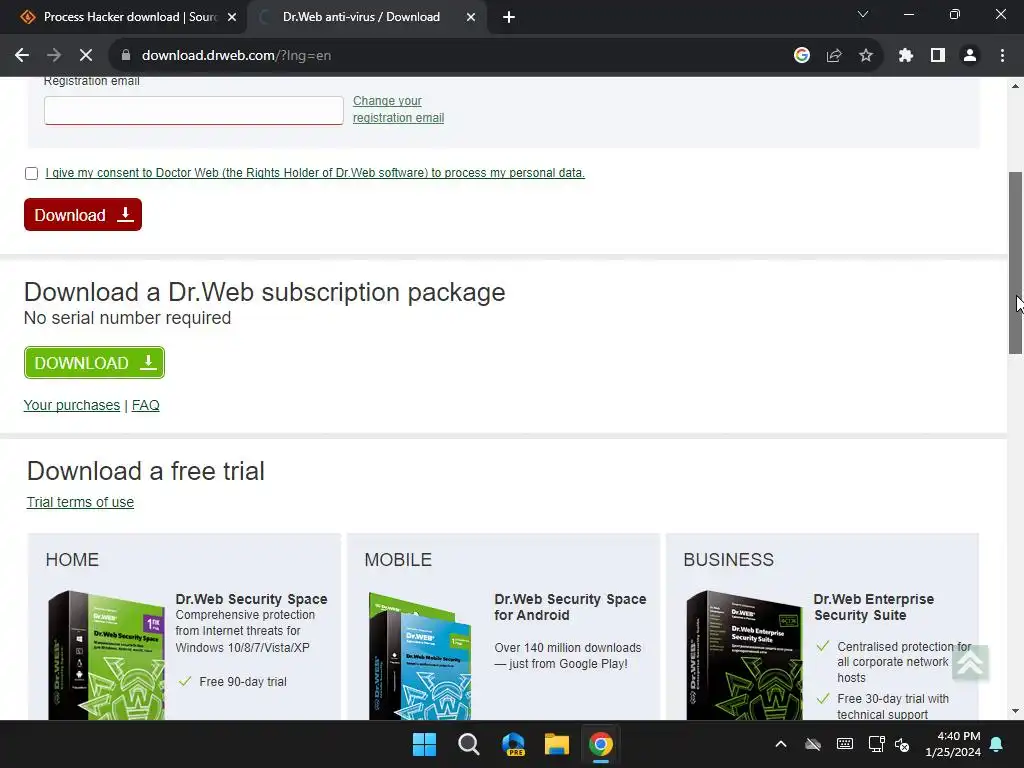Click the muted volume tray icon
Viewport: 1024px width, 768px height.
(x=902, y=744)
